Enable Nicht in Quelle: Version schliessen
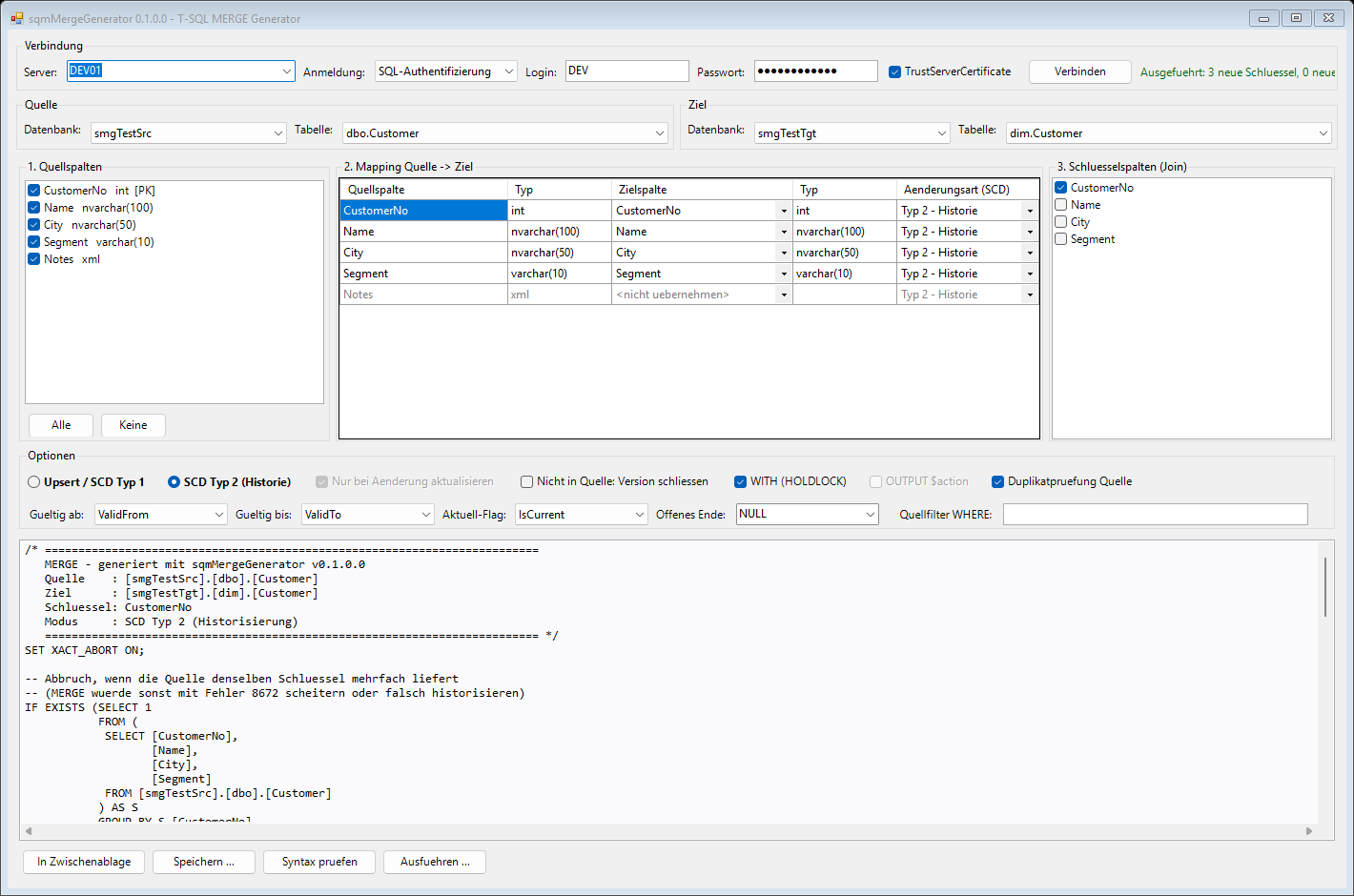Image resolution: width=1354 pixels, height=896 pixels. (526, 482)
